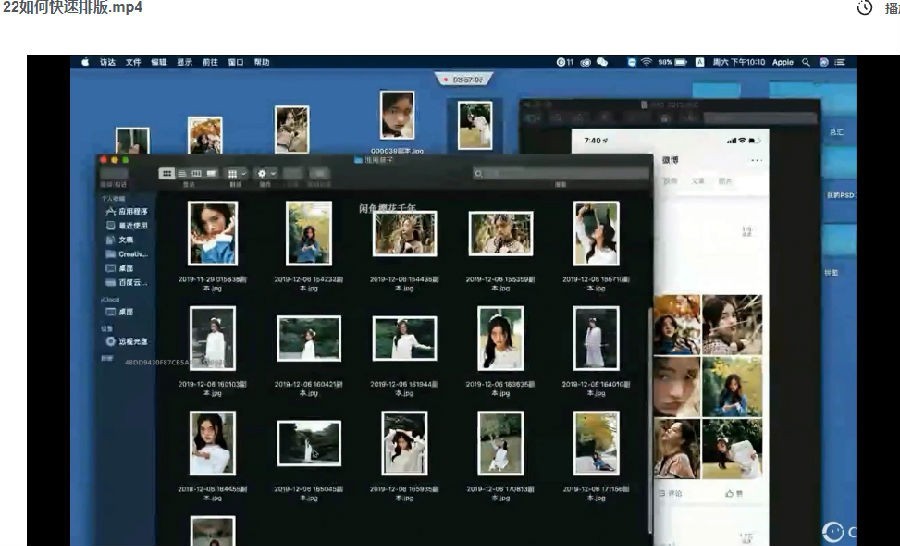Click the menu bar icon showing 11
The height and width of the screenshot is (546, 900).
point(565,62)
